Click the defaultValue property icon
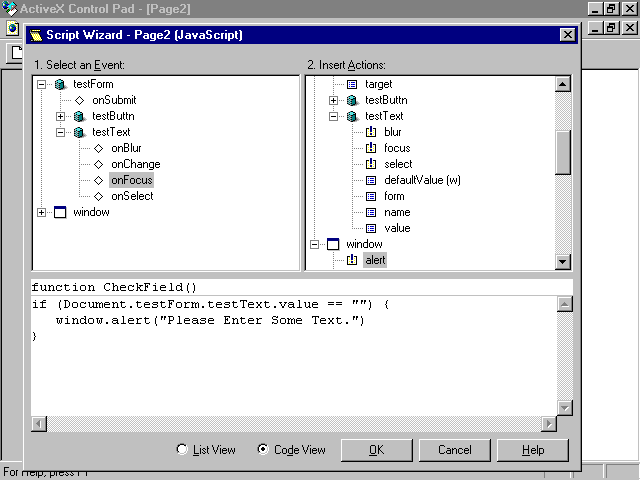The width and height of the screenshot is (640, 480). coord(371,180)
